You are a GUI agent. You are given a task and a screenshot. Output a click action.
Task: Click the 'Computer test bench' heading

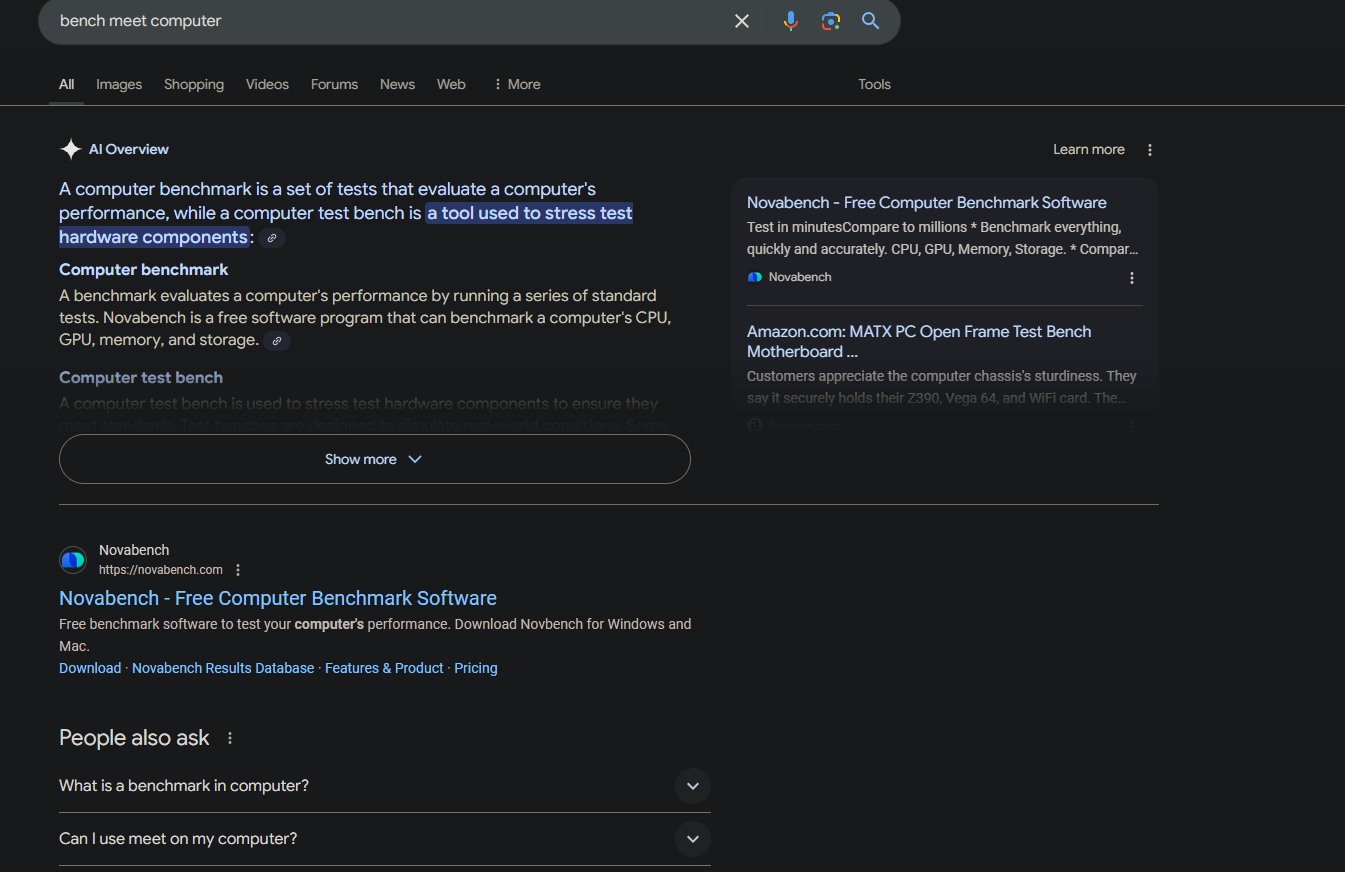click(141, 378)
